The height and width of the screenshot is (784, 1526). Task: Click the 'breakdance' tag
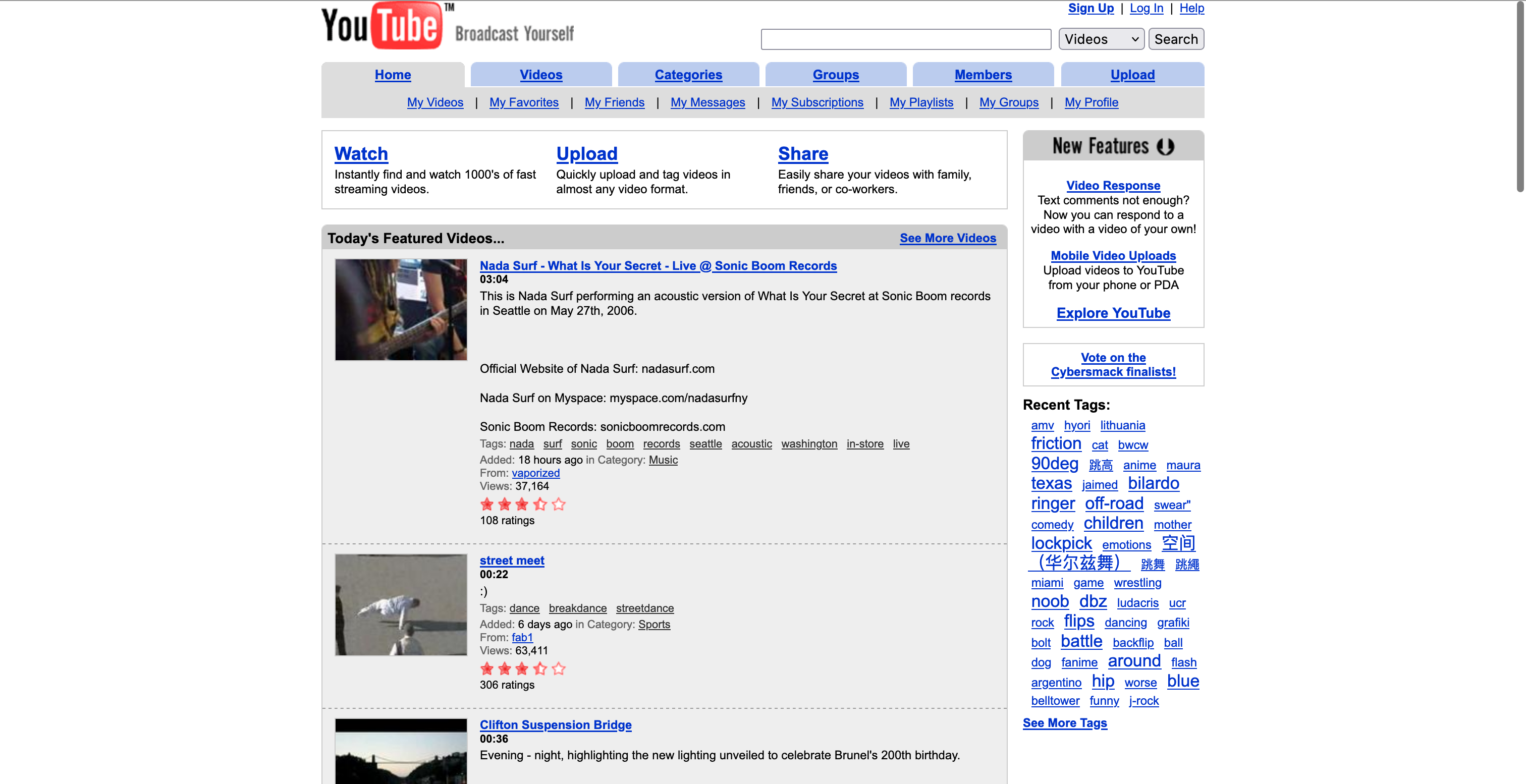point(577,608)
